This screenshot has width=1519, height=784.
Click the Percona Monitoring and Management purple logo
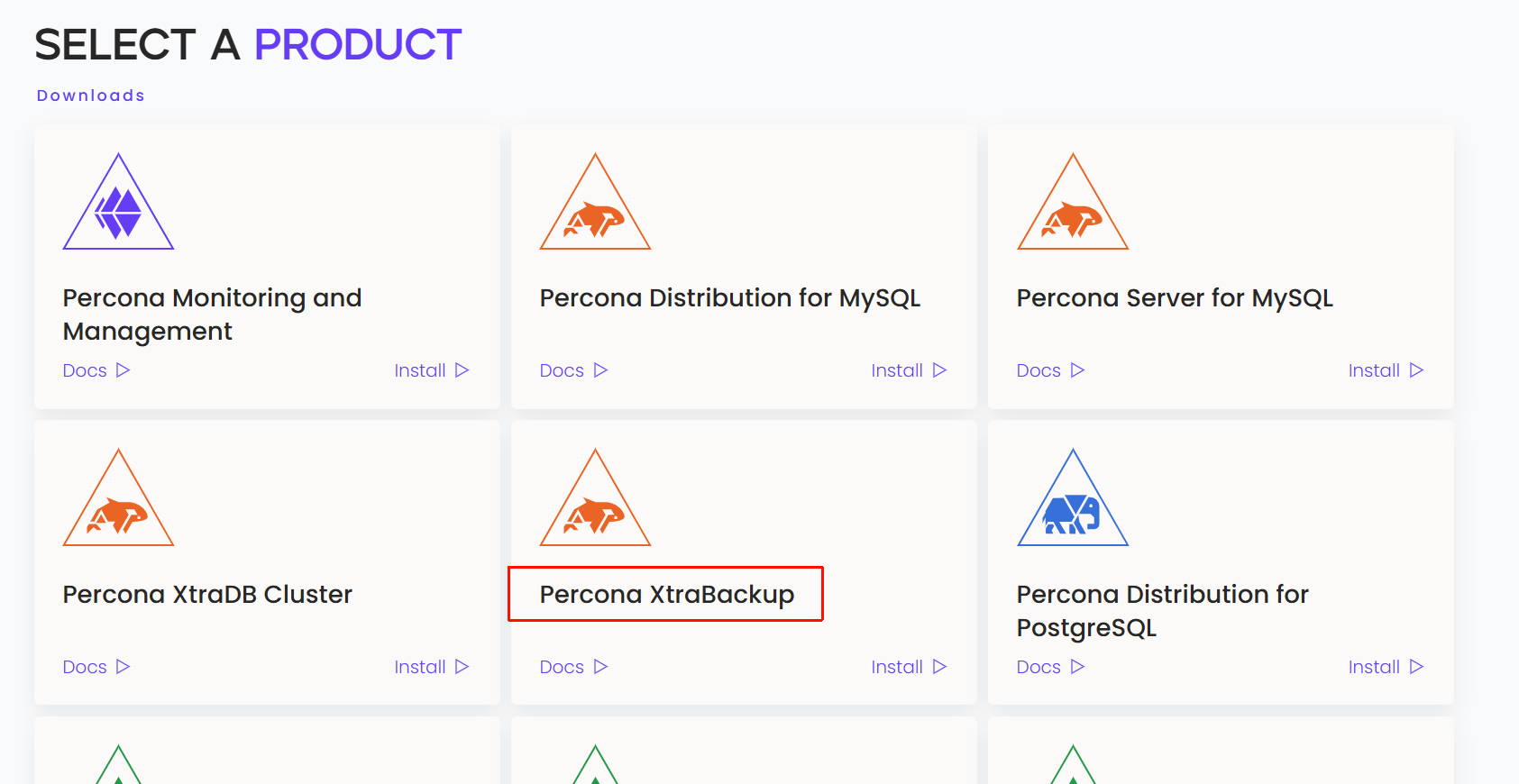tap(118, 201)
